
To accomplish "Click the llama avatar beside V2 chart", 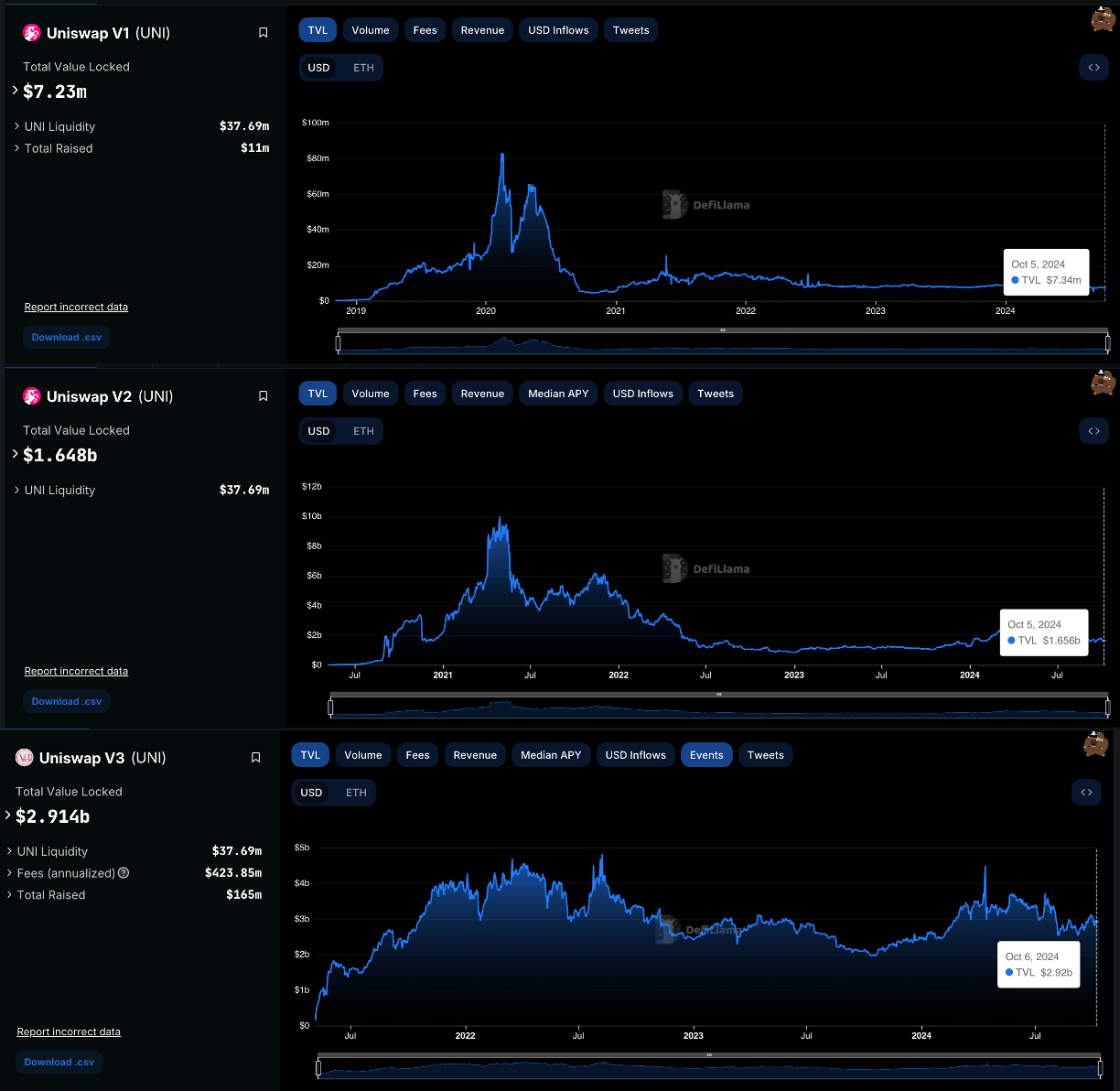I will click(1104, 383).
